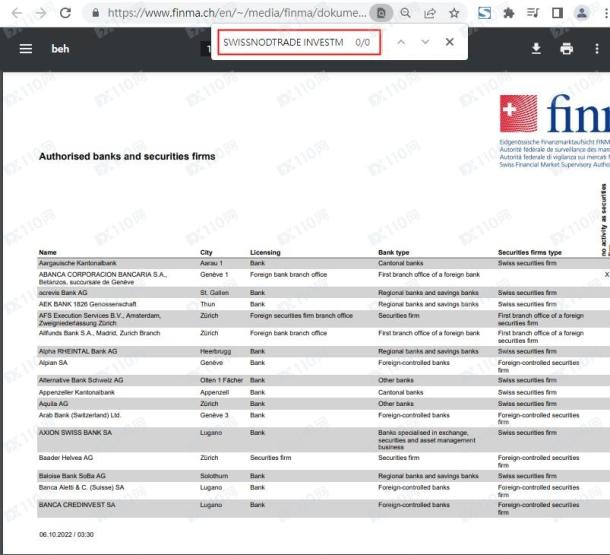
Task: Select the Allfunds Bank S.A. entry
Action: point(99,333)
